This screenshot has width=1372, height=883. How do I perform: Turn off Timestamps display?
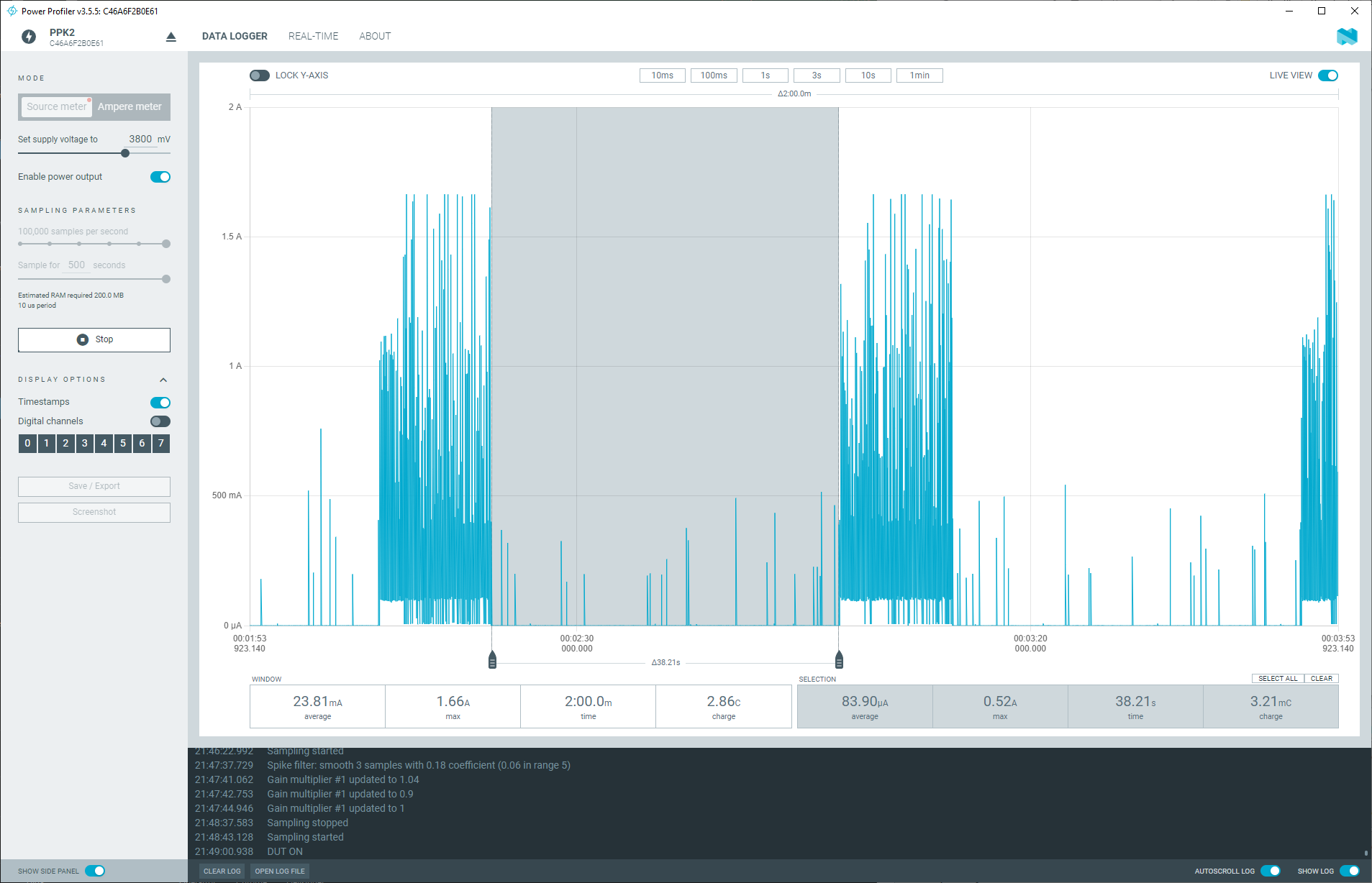click(x=160, y=403)
